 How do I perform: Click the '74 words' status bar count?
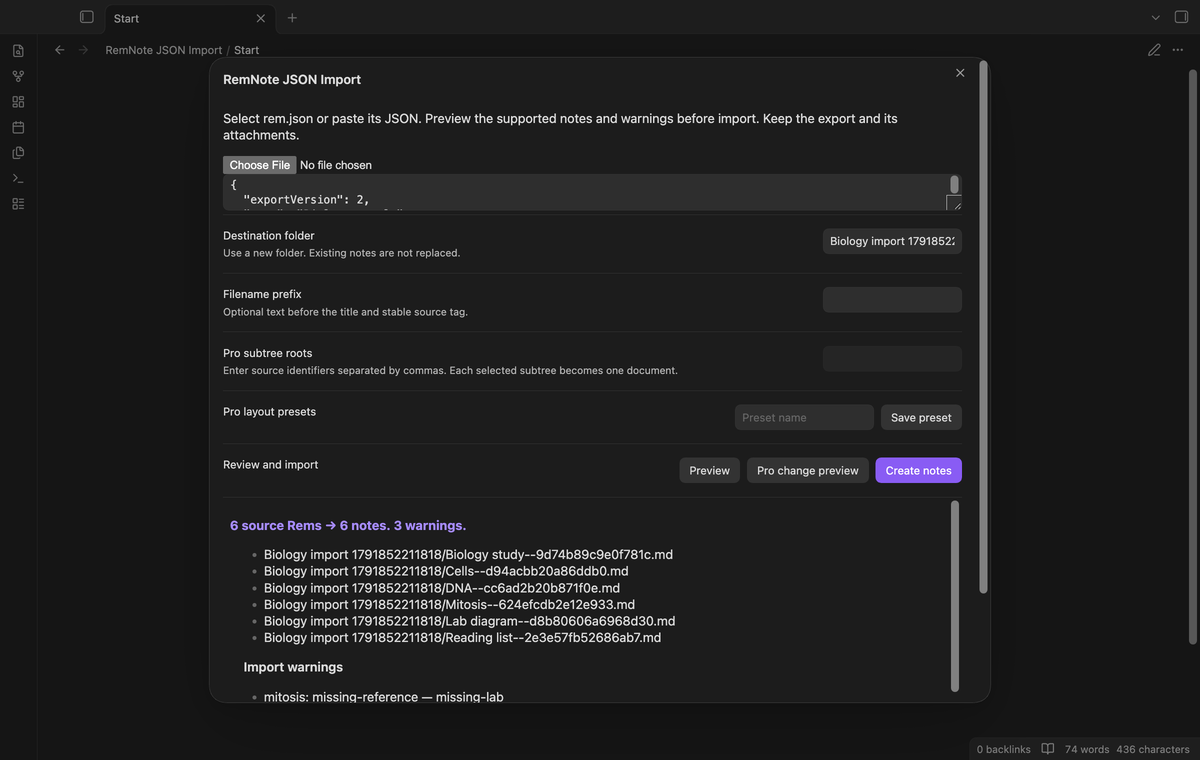pyautogui.click(x=1087, y=749)
